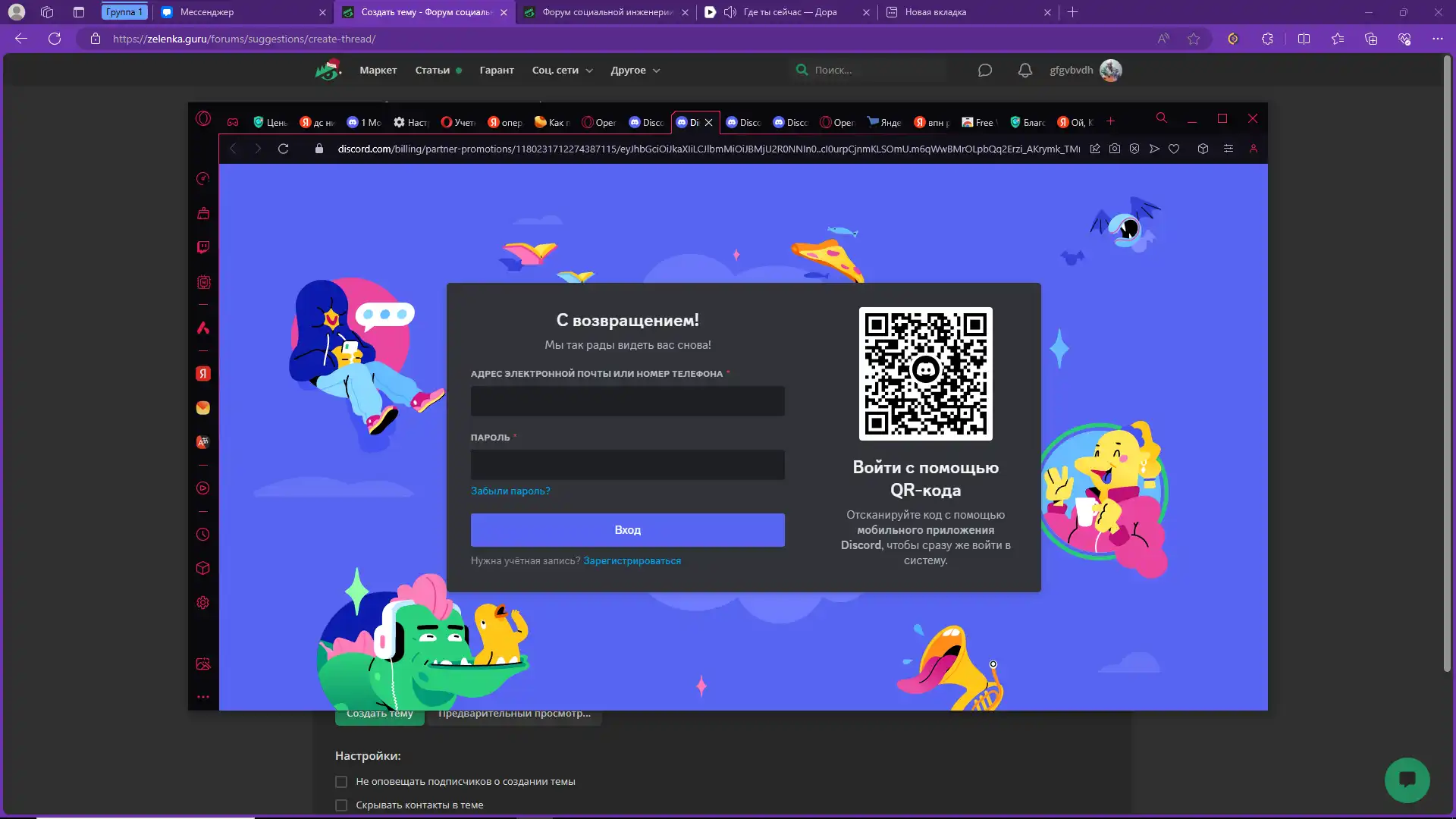Click the zelenka page vertical scrollbar
This screenshot has height=819, width=1456.
1448,364
